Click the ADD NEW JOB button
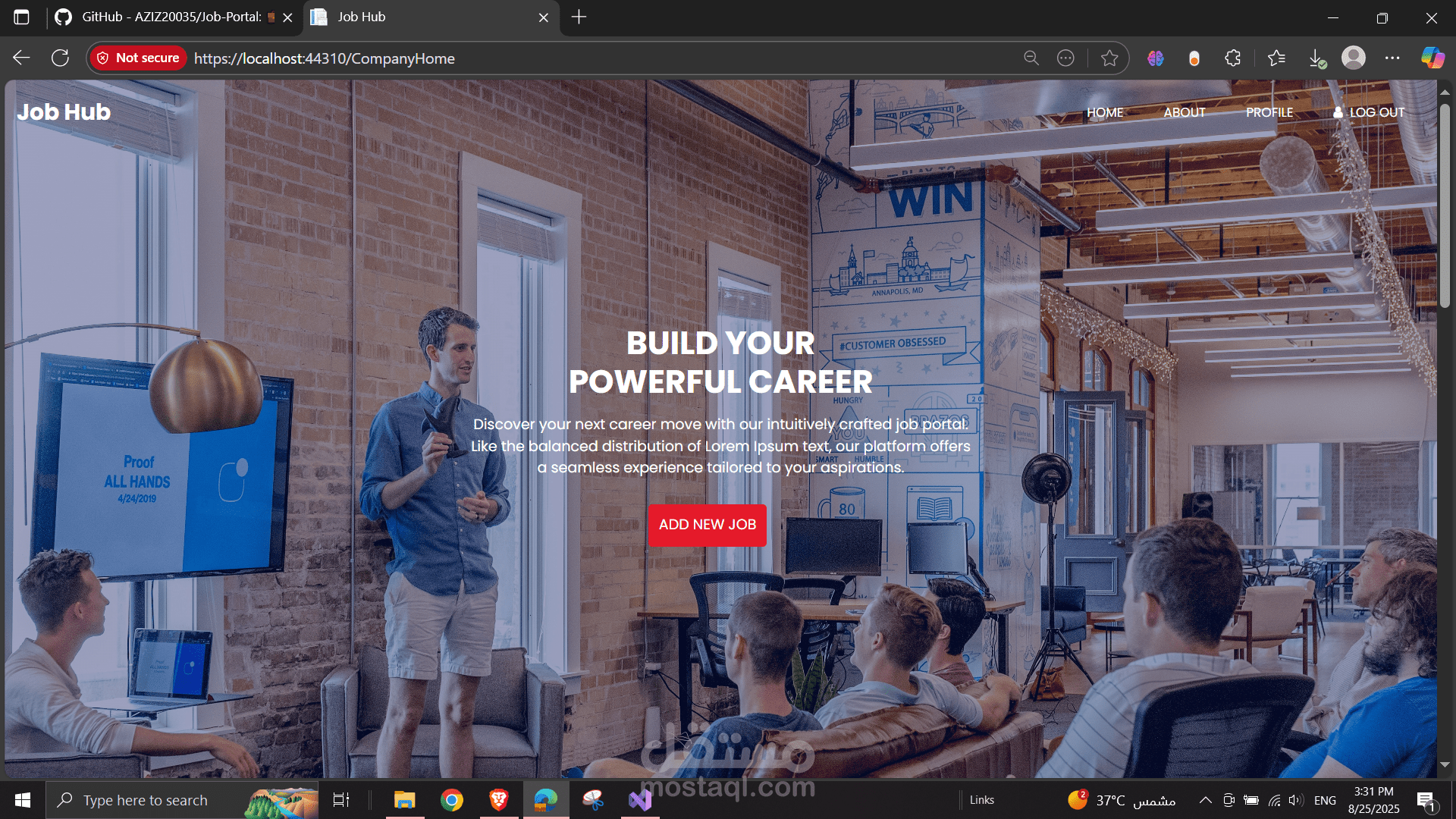Image resolution: width=1456 pixels, height=819 pixels. (x=708, y=525)
